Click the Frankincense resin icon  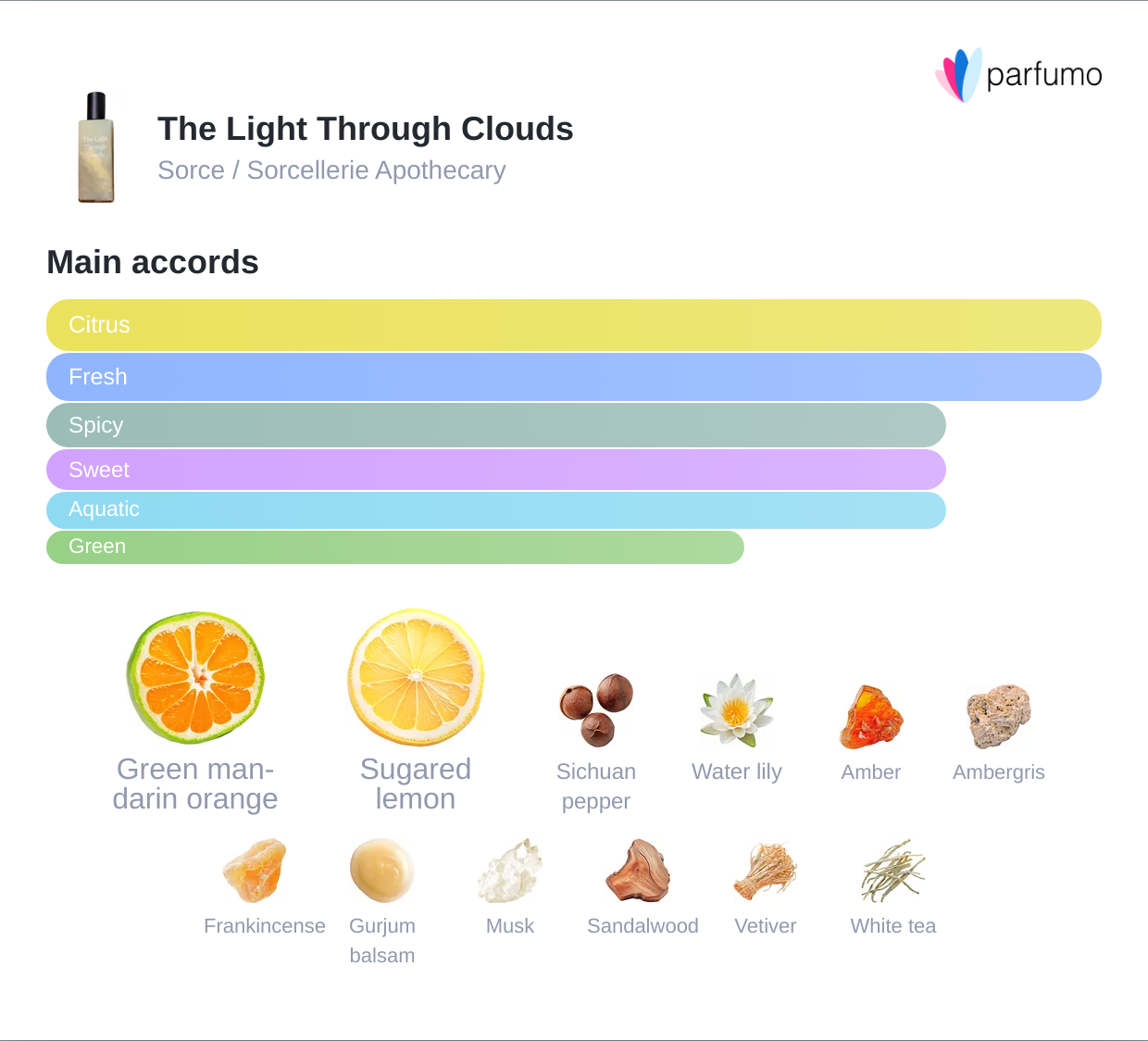coord(255,871)
